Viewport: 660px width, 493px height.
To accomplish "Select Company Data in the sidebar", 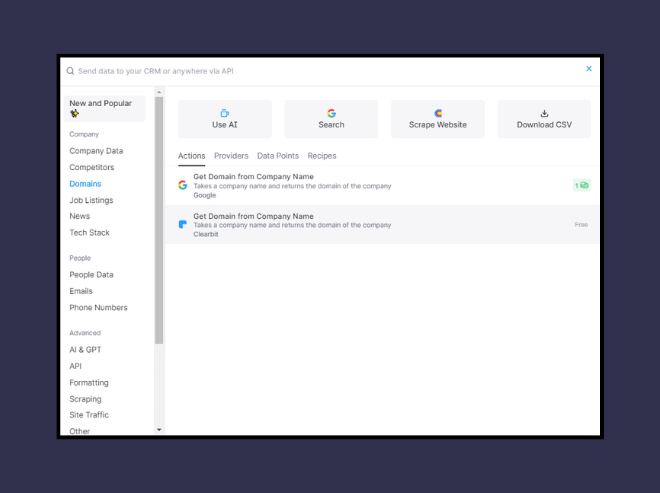I will [96, 151].
